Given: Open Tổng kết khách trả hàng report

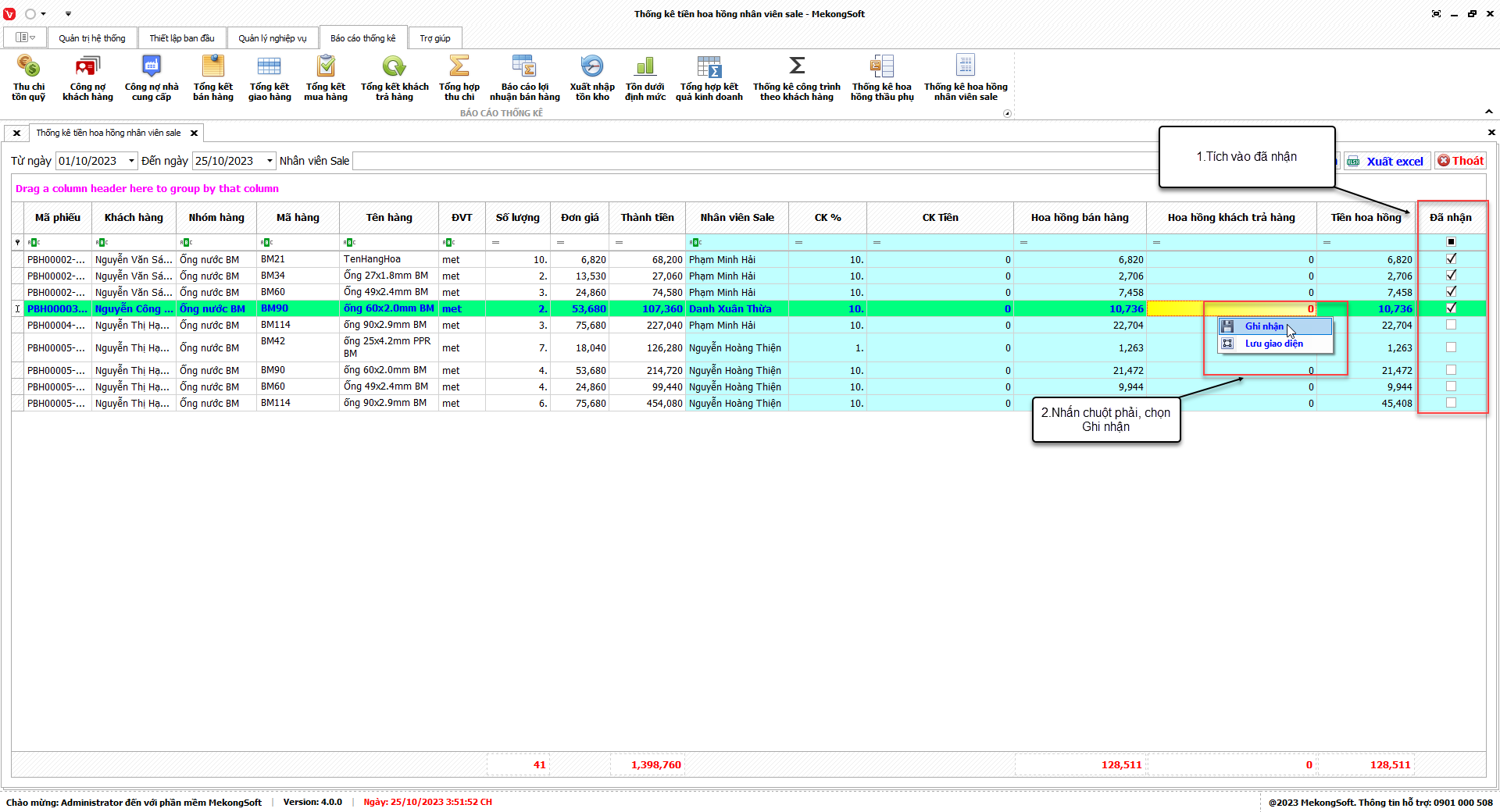Looking at the screenshot, I should pos(394,77).
